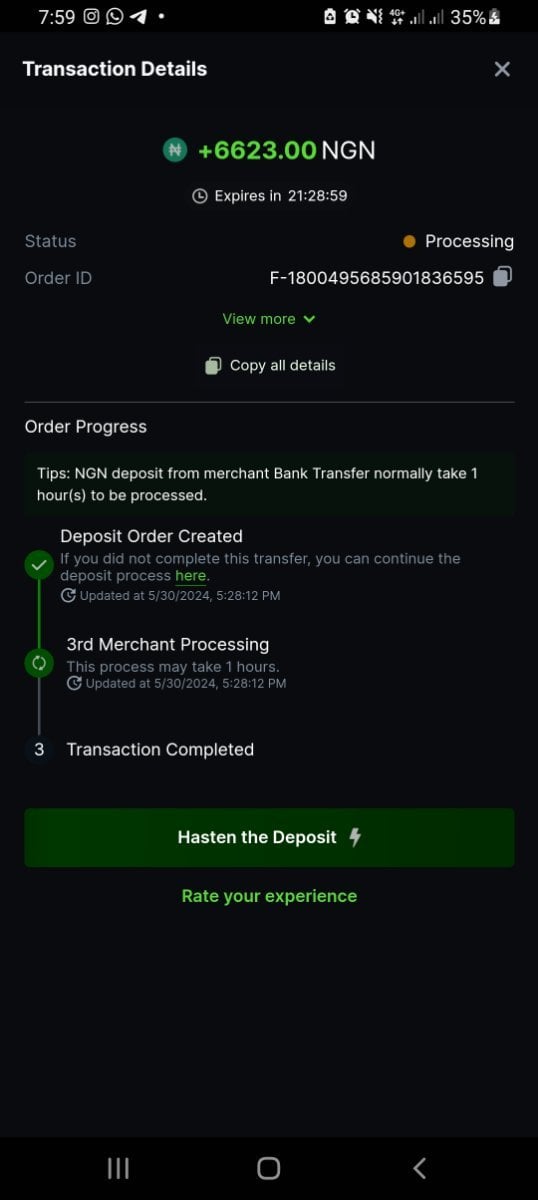Tap the green Naira currency icon
The width and height of the screenshot is (538, 1200).
[175, 150]
